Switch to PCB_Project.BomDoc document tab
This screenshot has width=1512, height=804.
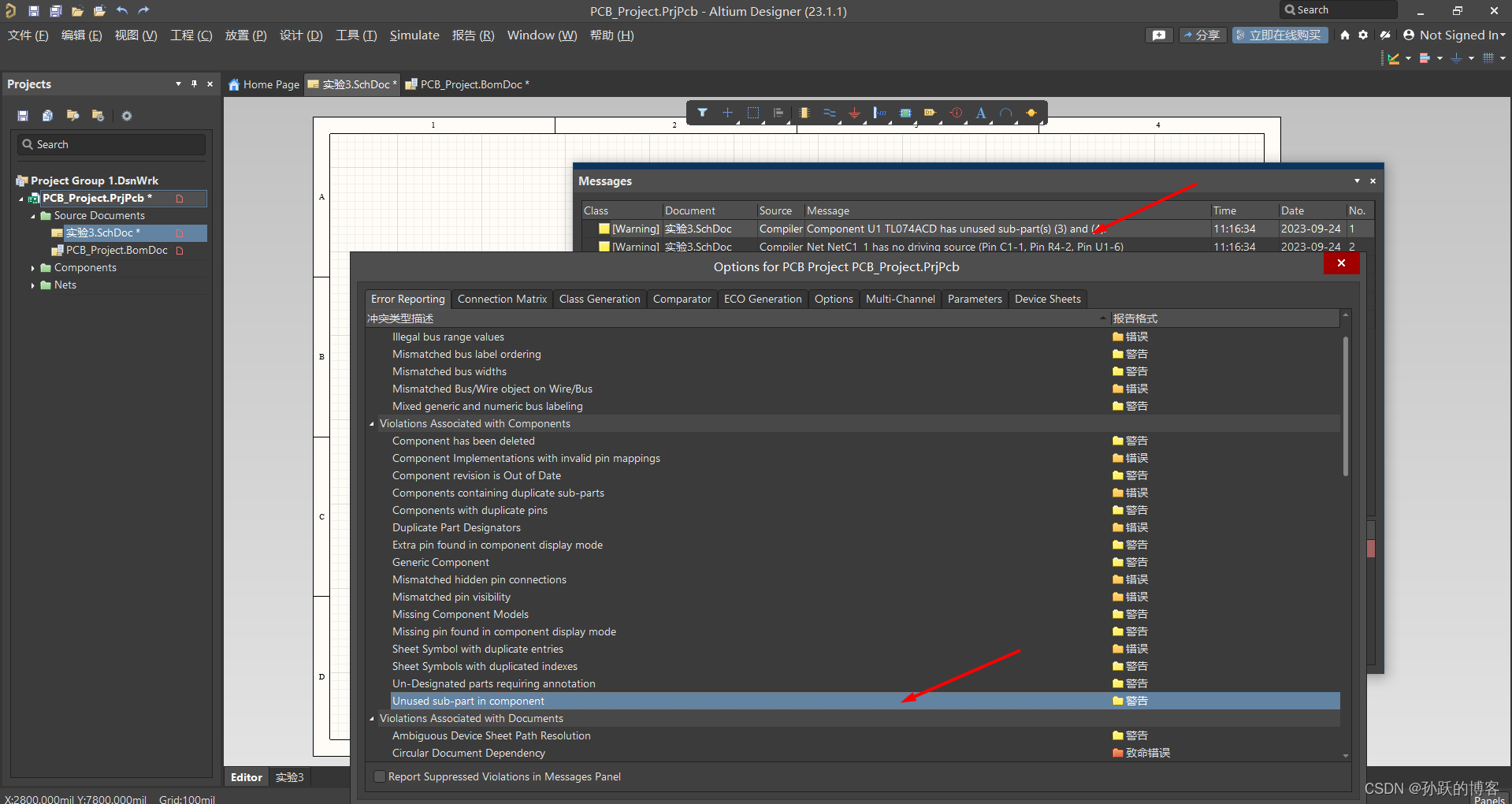(x=466, y=84)
